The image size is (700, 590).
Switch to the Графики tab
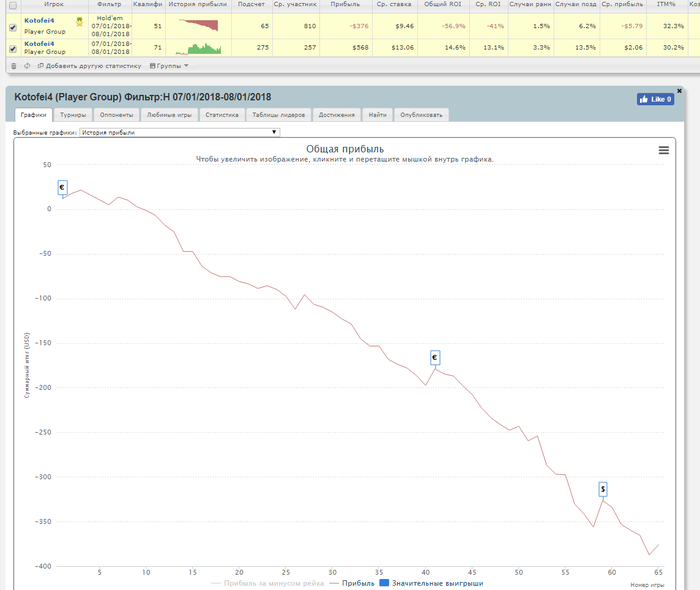33,115
